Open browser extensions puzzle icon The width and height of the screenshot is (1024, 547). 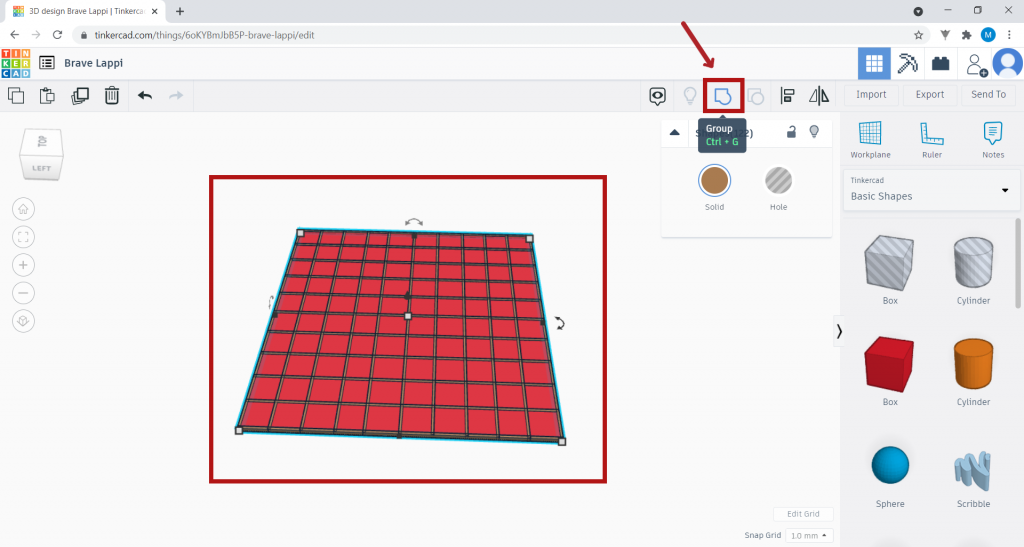[967, 35]
